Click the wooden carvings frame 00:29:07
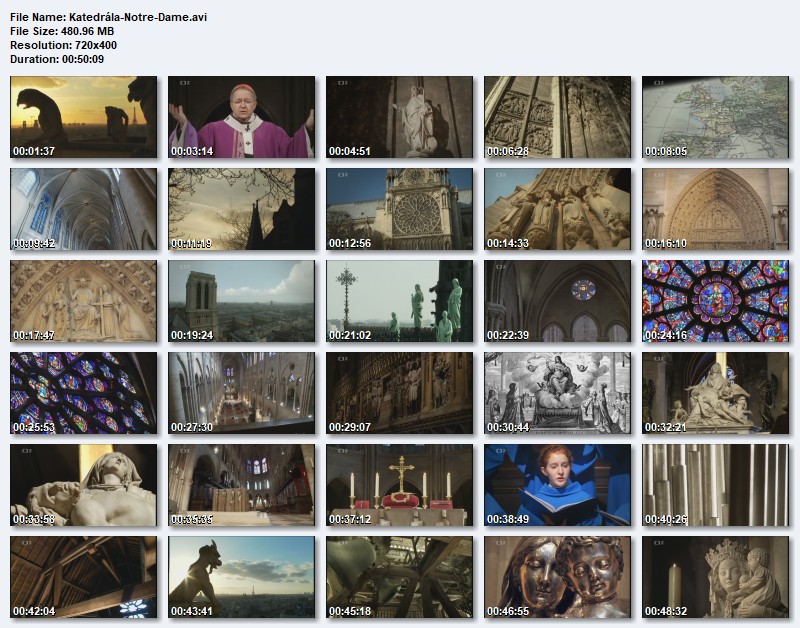 (x=399, y=393)
